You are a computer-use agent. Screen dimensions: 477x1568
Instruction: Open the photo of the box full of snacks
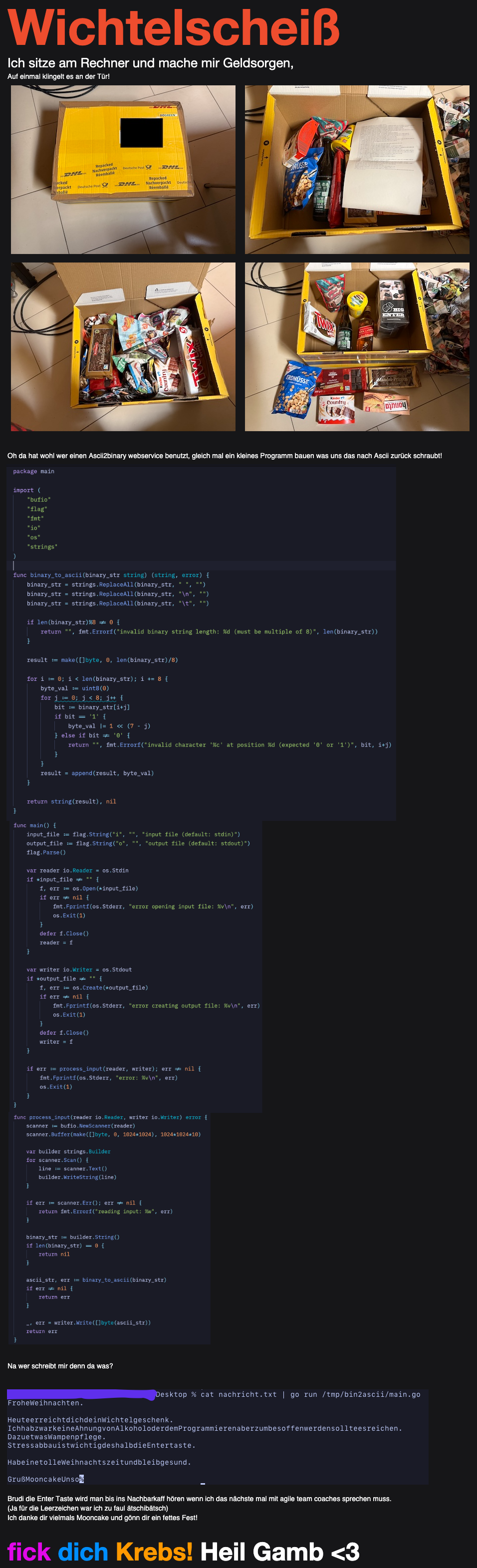click(x=123, y=347)
